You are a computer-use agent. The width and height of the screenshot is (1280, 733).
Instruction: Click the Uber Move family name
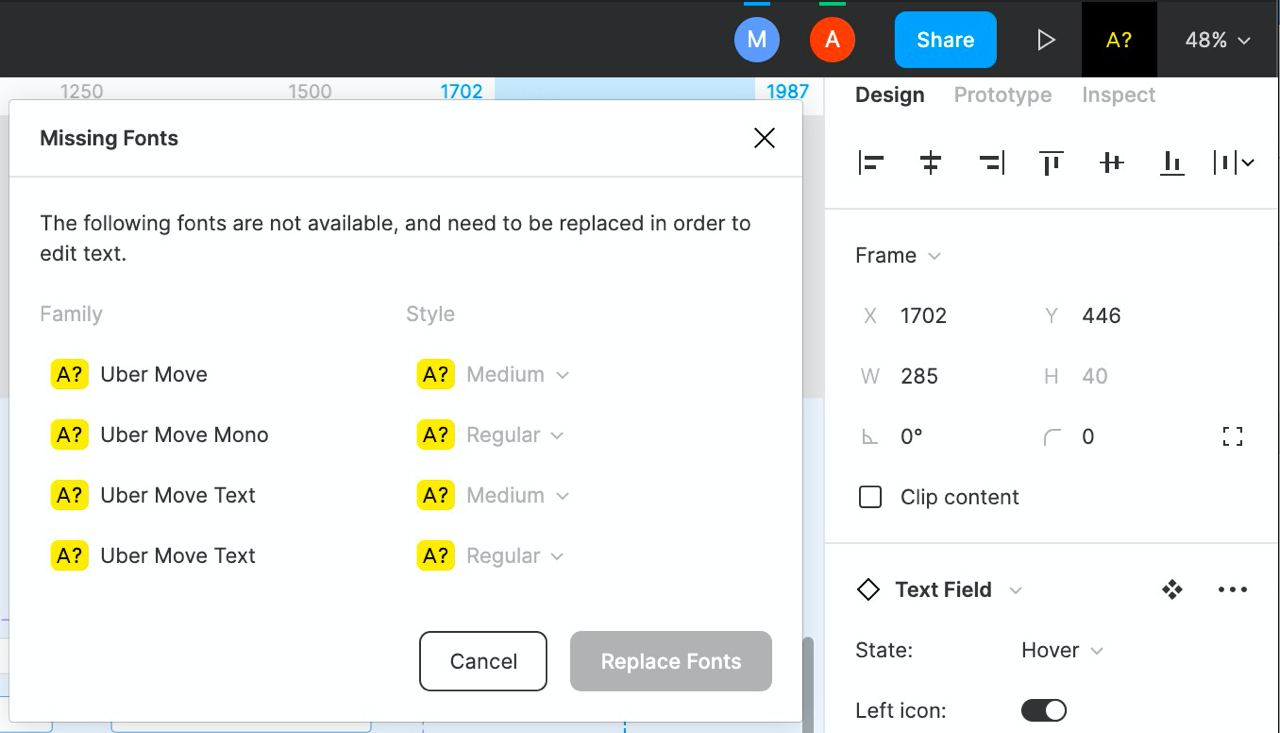tap(154, 374)
